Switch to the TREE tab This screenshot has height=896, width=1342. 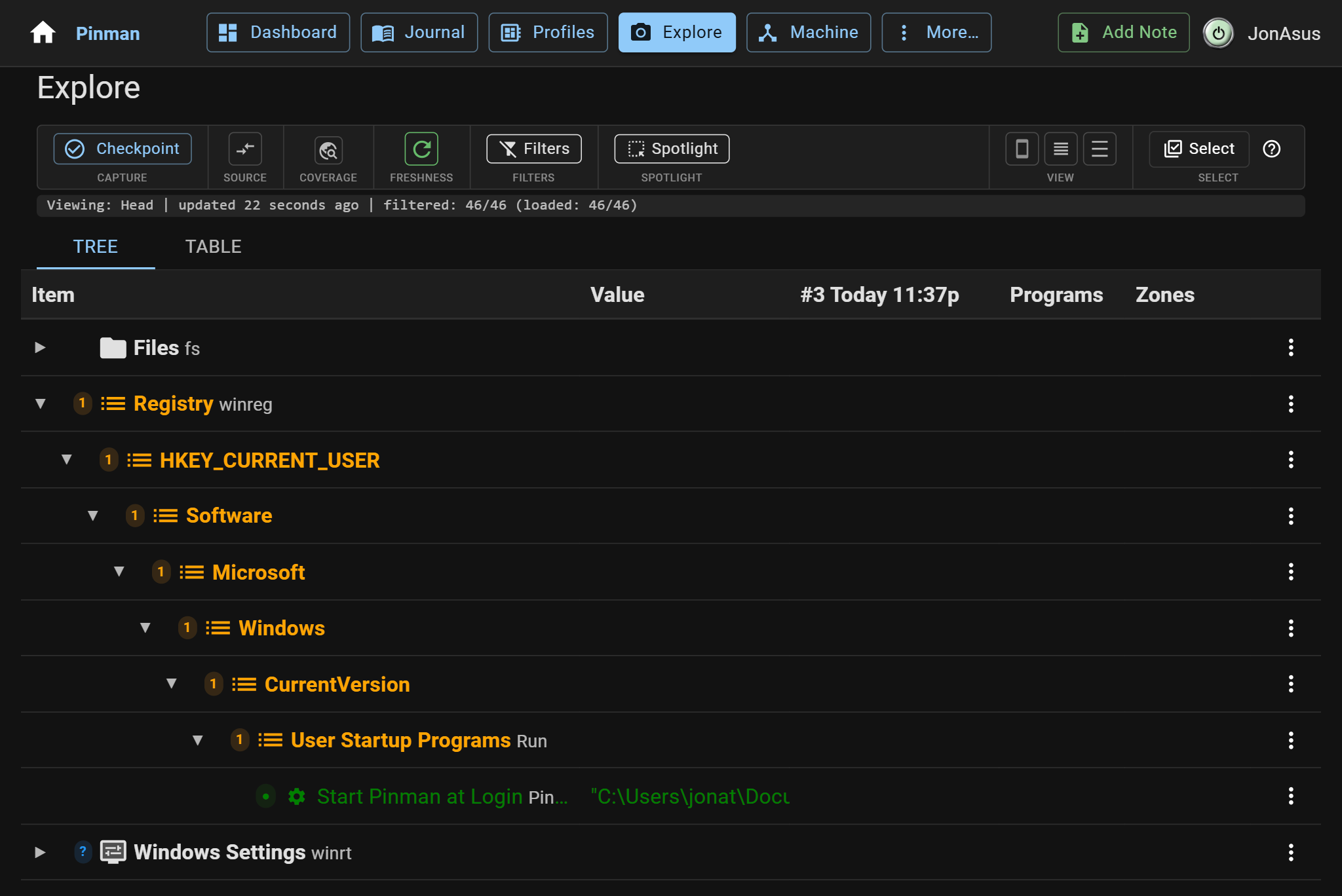tap(96, 246)
